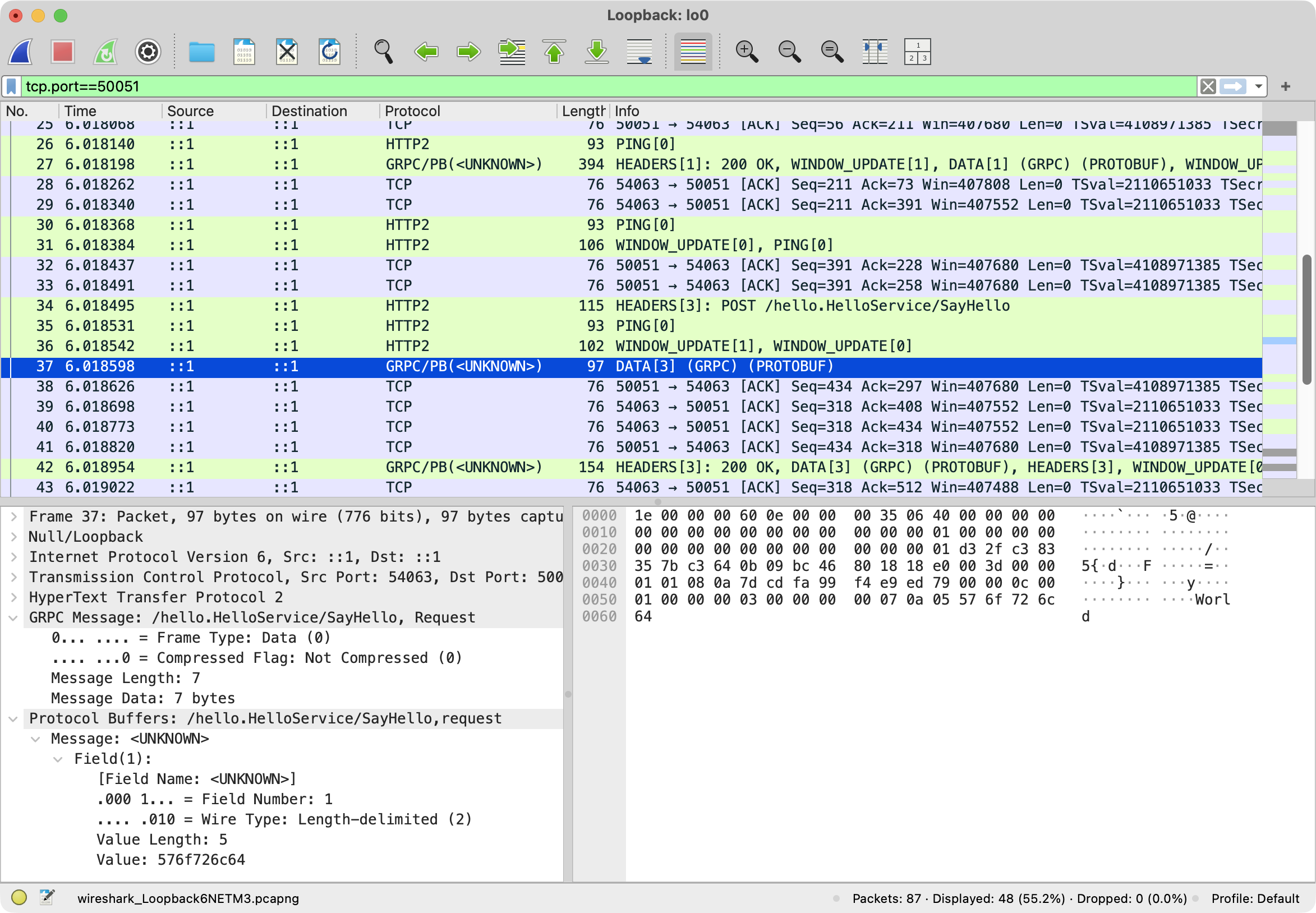Viewport: 1316px width, 913px height.
Task: Toggle auto-scroll during live capture
Action: coord(639,52)
